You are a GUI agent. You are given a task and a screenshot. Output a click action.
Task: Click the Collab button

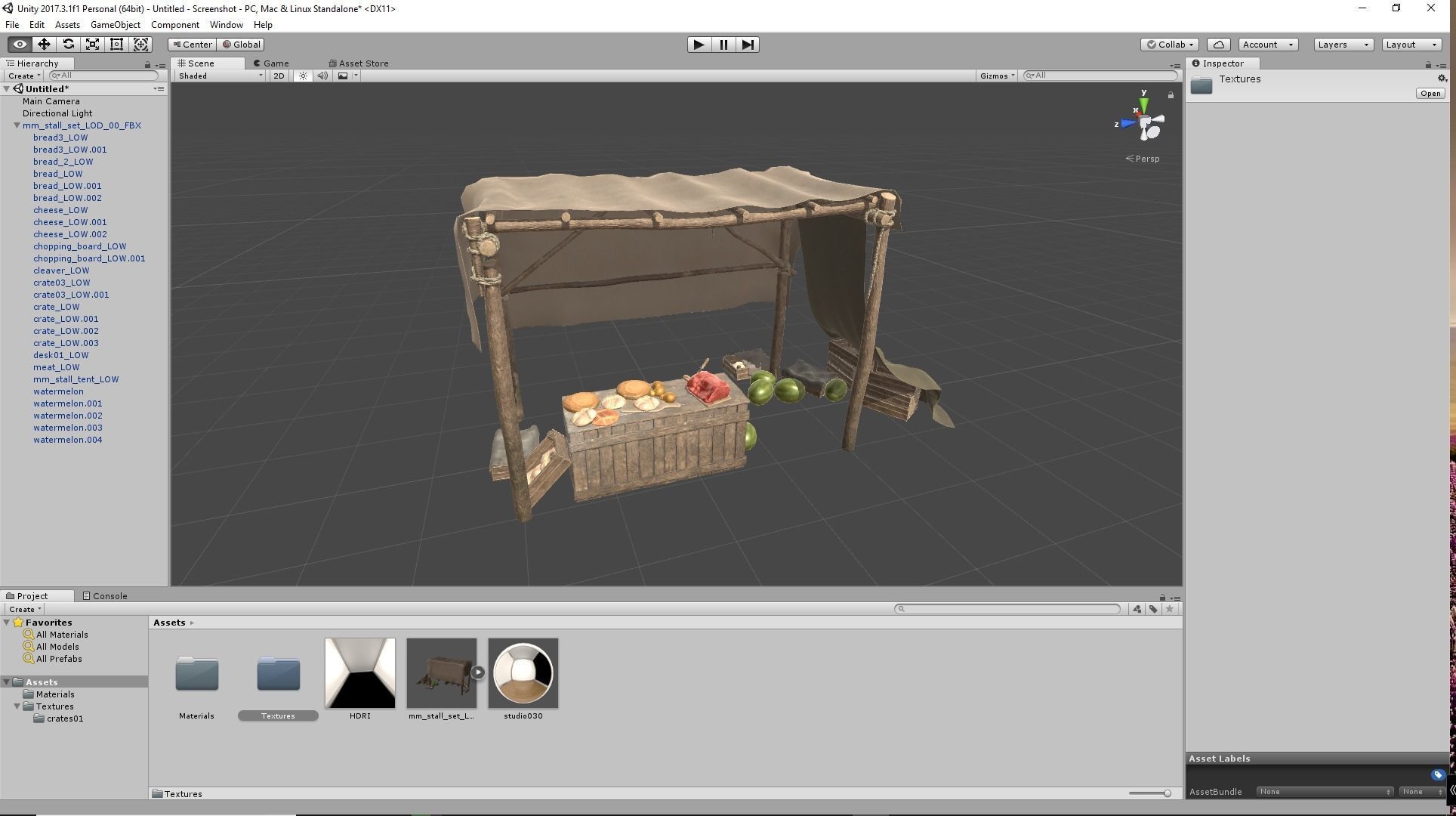[1170, 45]
